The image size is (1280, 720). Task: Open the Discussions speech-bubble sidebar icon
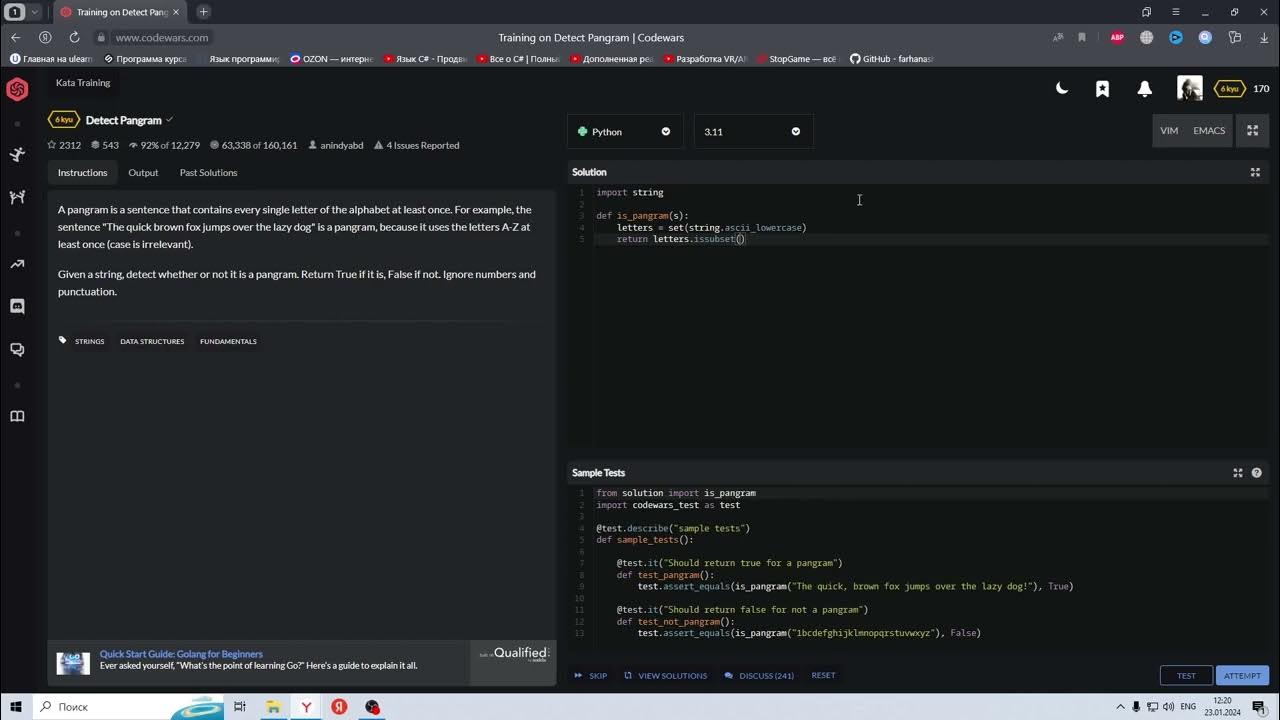tap(17, 349)
